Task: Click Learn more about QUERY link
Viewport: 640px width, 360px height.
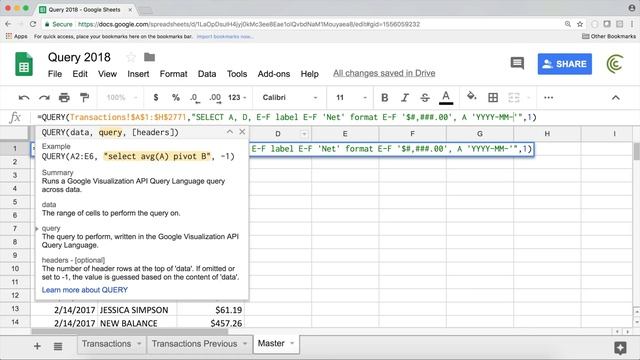Action: [x=85, y=290]
